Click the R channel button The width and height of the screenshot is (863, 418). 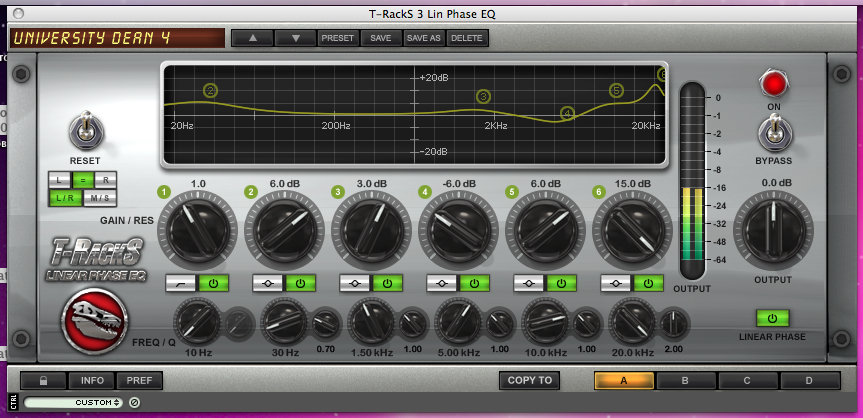[105, 180]
